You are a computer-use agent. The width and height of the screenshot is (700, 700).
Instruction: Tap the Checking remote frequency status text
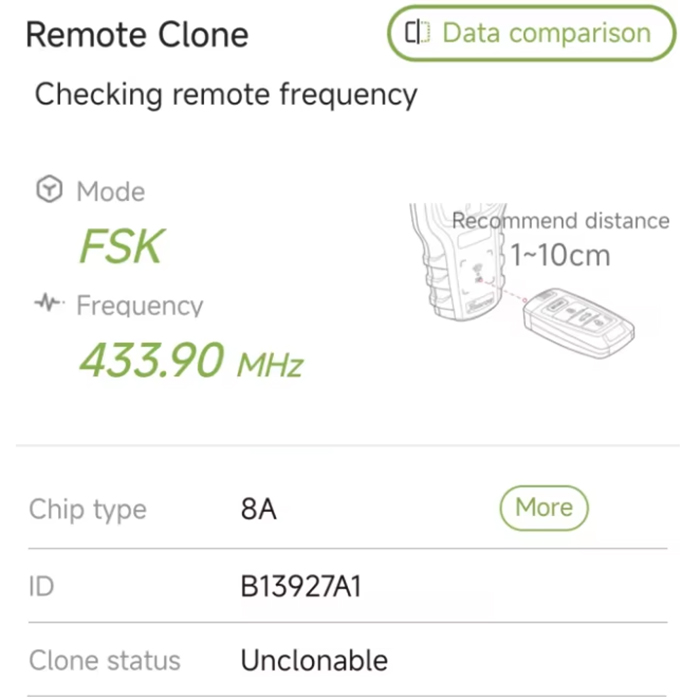click(225, 95)
